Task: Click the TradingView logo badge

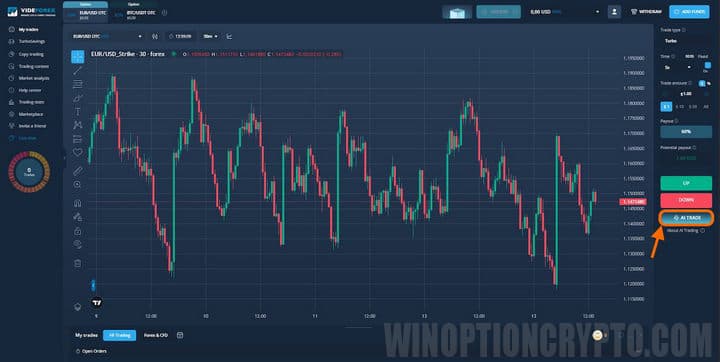Action: coord(96,303)
